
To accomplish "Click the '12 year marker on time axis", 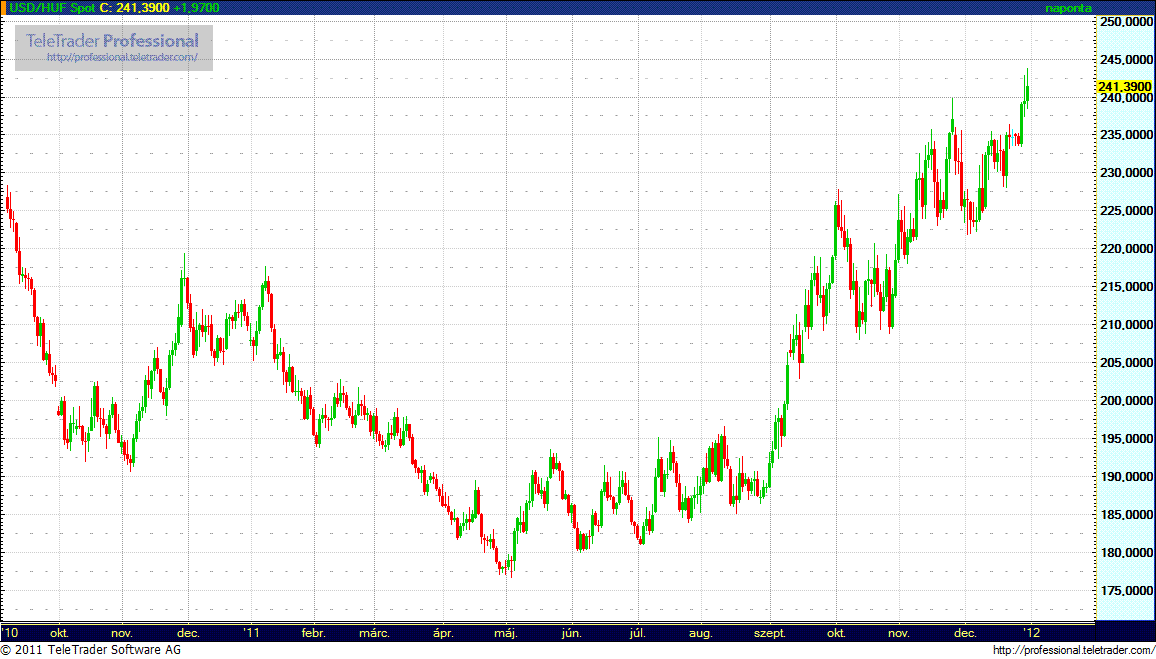I will (1031, 633).
